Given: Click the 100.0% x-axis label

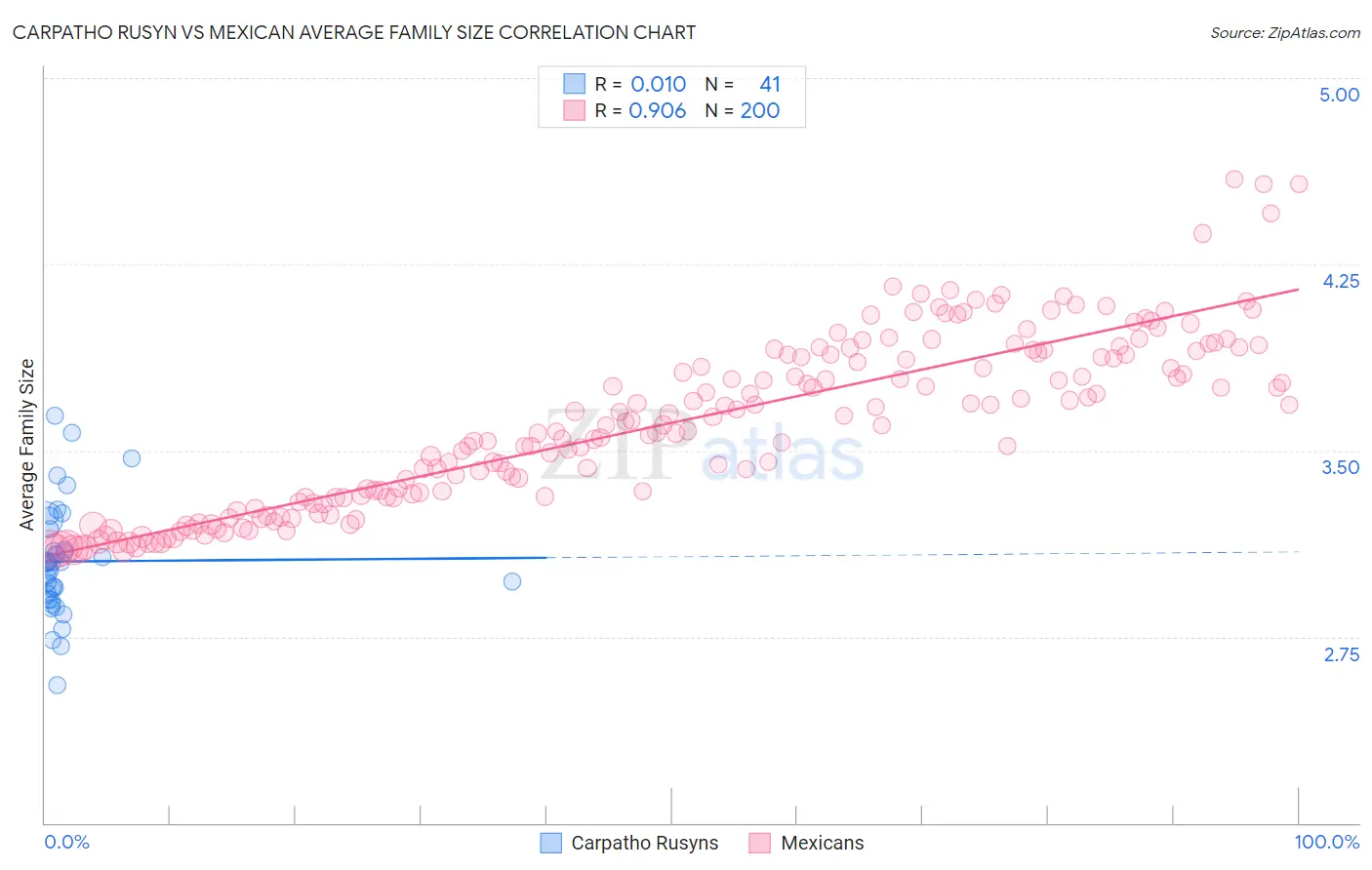Looking at the screenshot, I should tap(1327, 842).
